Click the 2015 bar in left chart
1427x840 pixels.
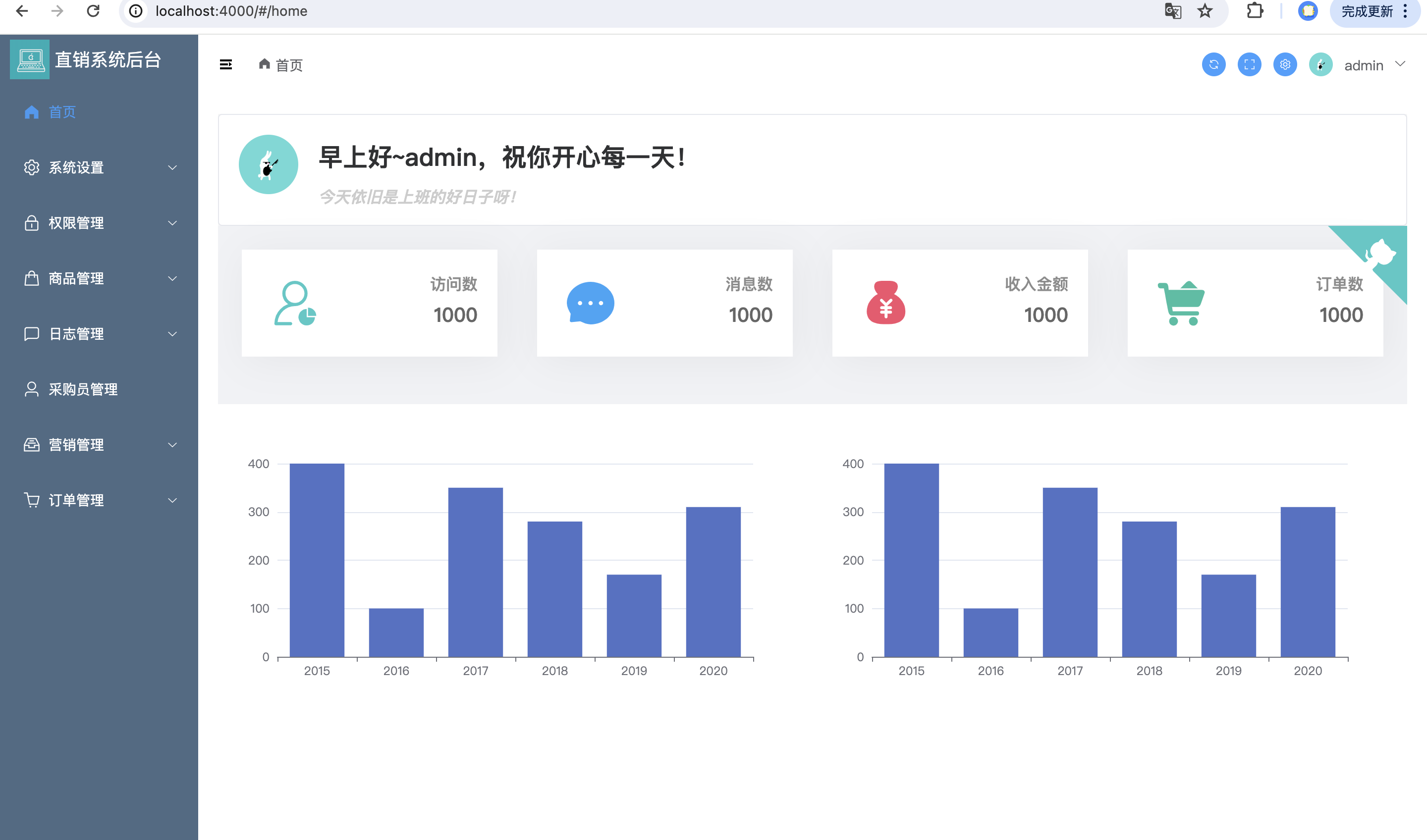[x=317, y=560]
